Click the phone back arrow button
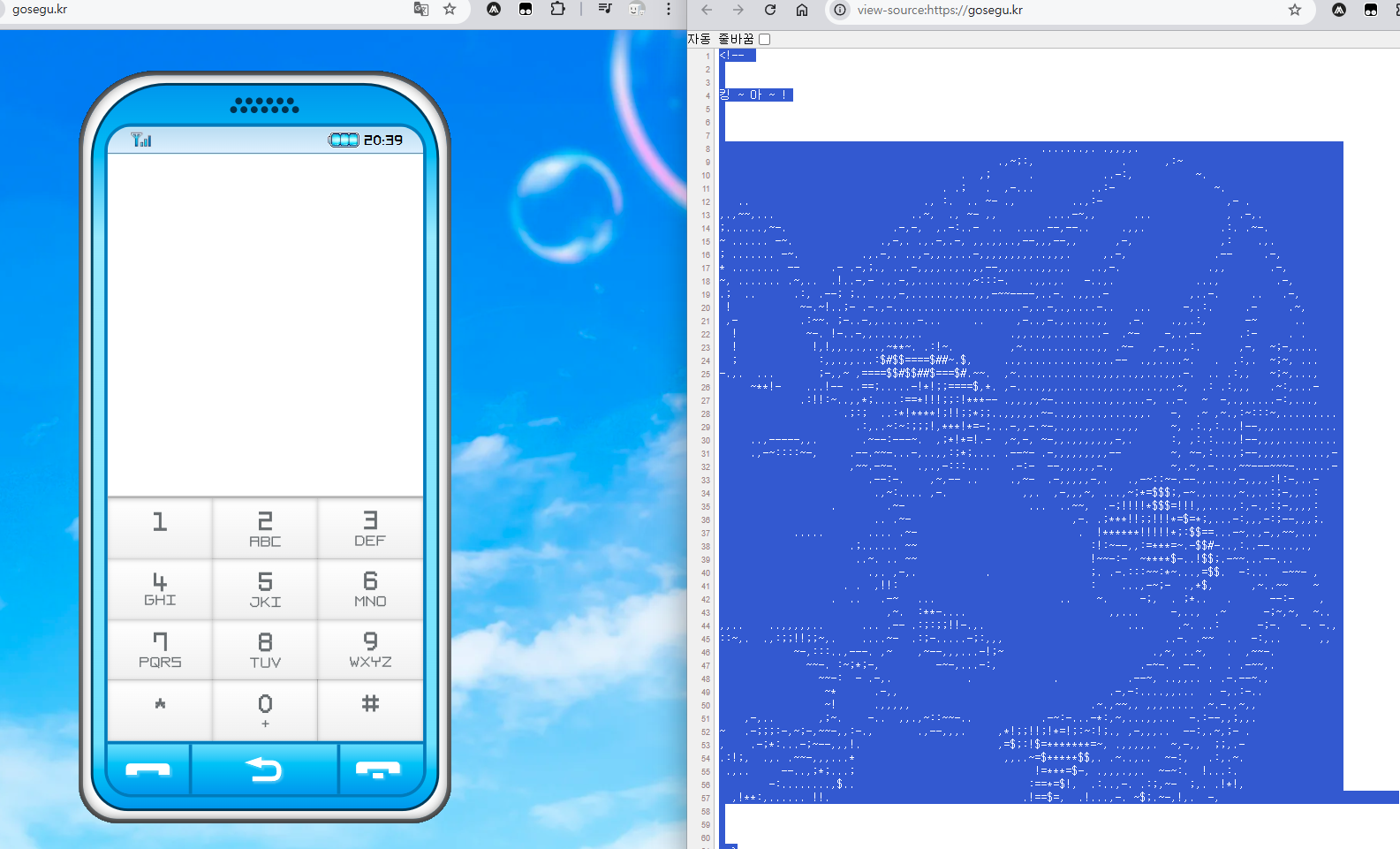 click(x=265, y=769)
